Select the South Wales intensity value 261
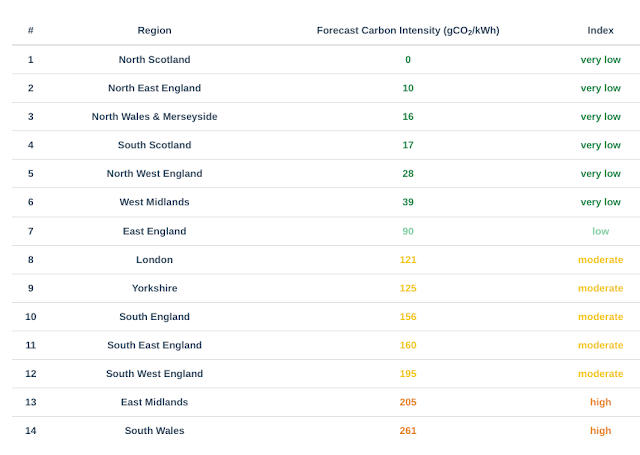The image size is (640, 455). coord(408,431)
